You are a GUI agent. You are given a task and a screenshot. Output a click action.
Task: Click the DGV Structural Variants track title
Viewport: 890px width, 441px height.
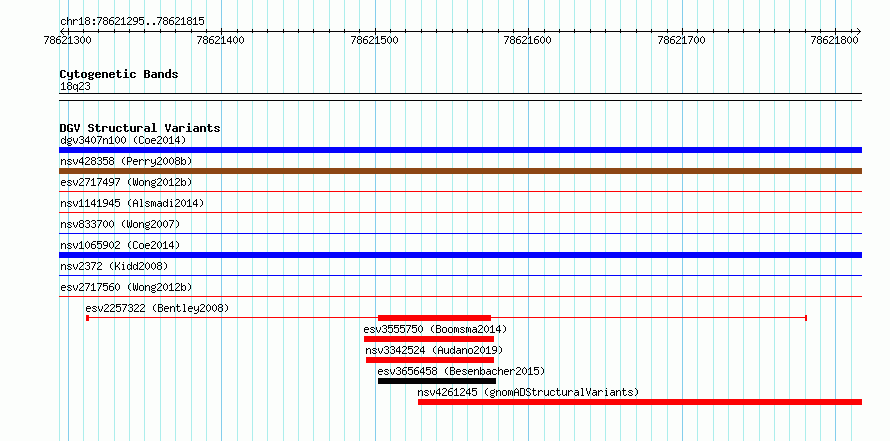(140, 128)
